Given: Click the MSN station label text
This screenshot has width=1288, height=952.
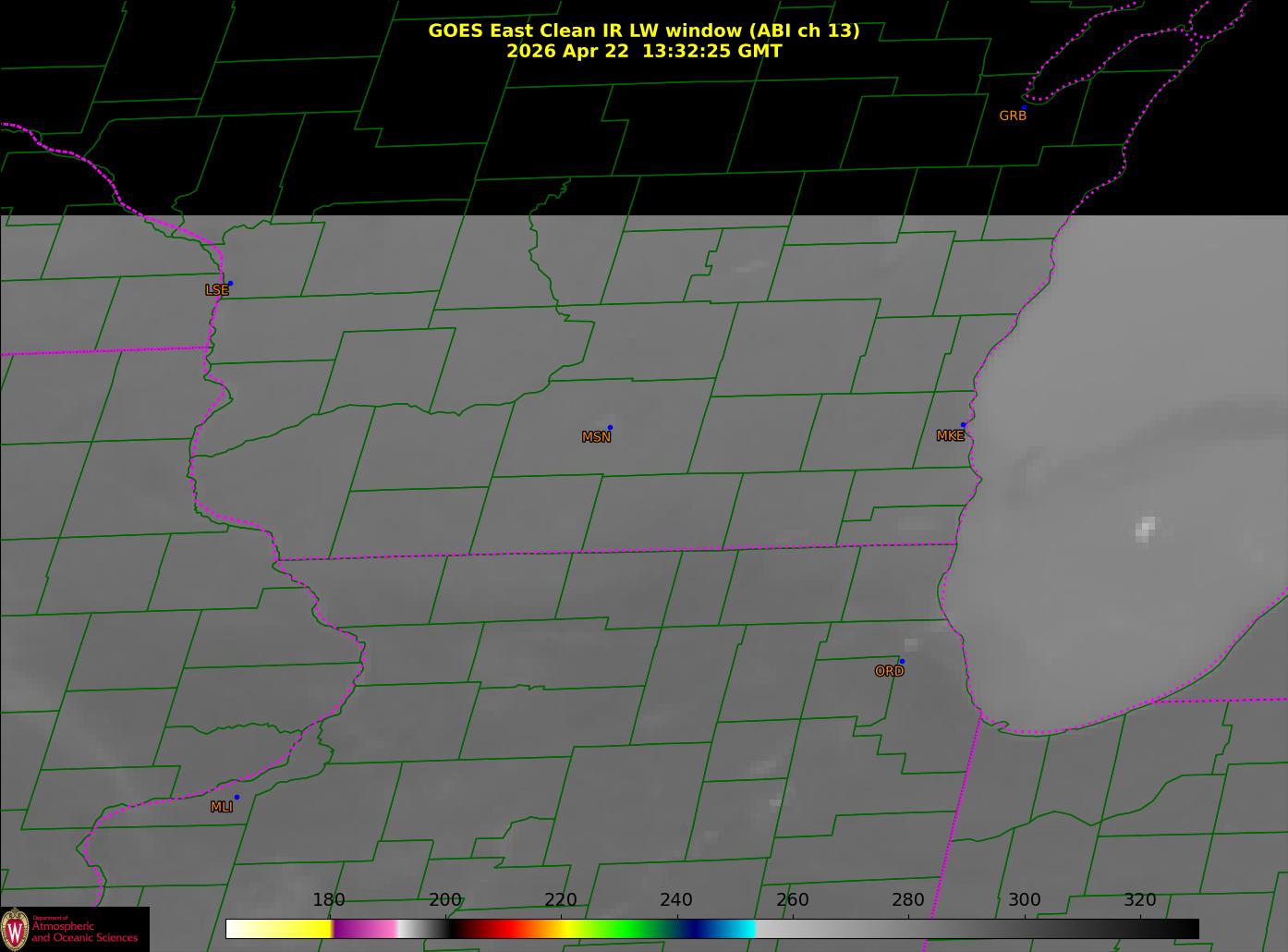Looking at the screenshot, I should [596, 437].
